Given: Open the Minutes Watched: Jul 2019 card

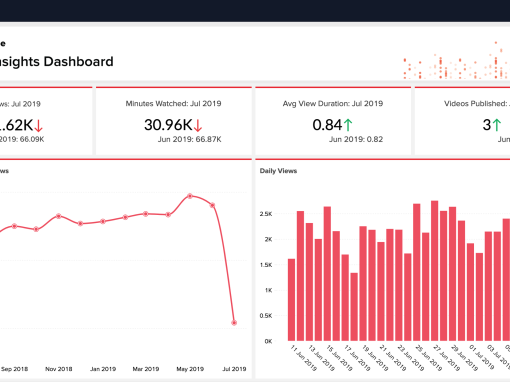Looking at the screenshot, I should (x=174, y=121).
